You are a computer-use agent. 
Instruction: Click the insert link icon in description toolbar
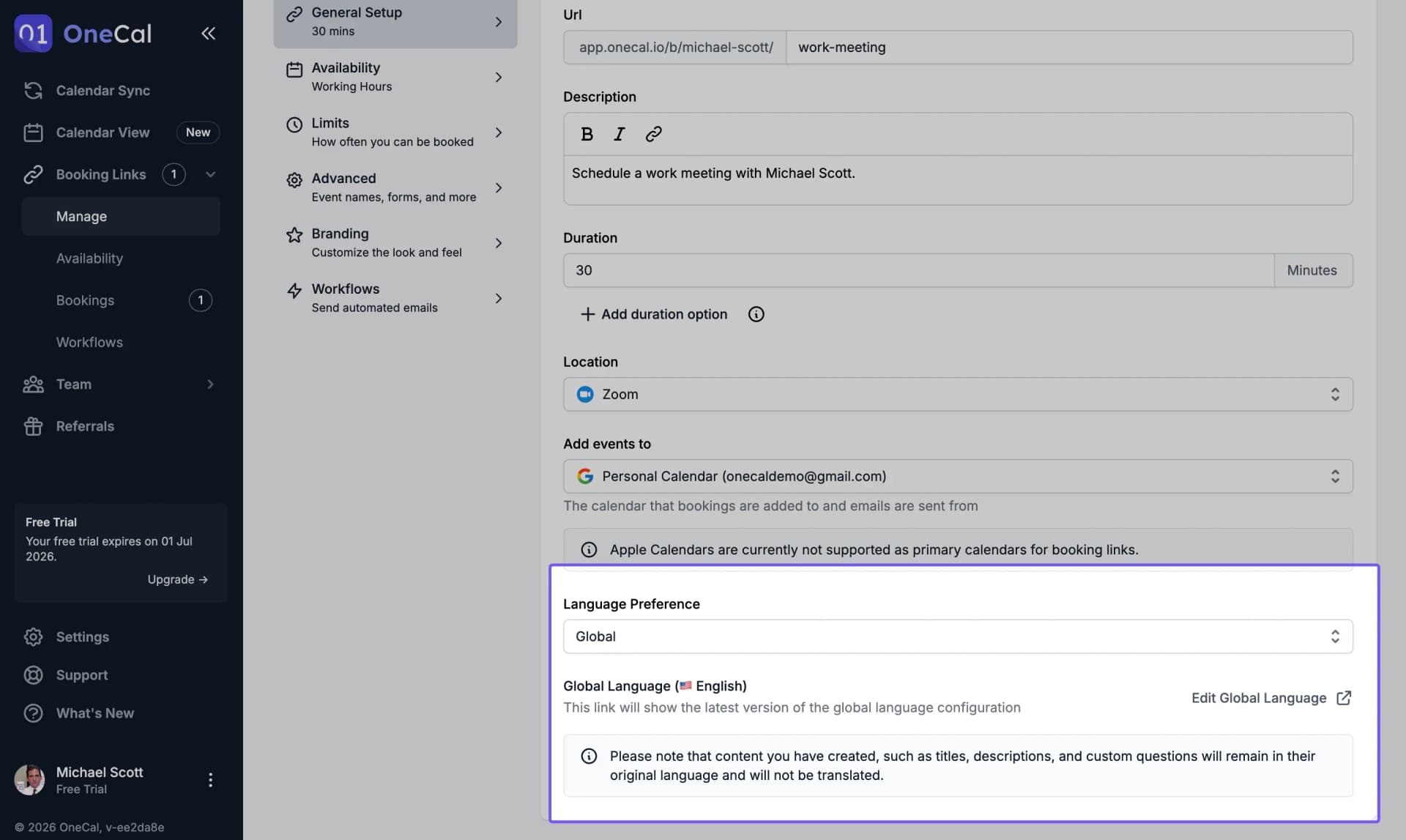tap(653, 134)
